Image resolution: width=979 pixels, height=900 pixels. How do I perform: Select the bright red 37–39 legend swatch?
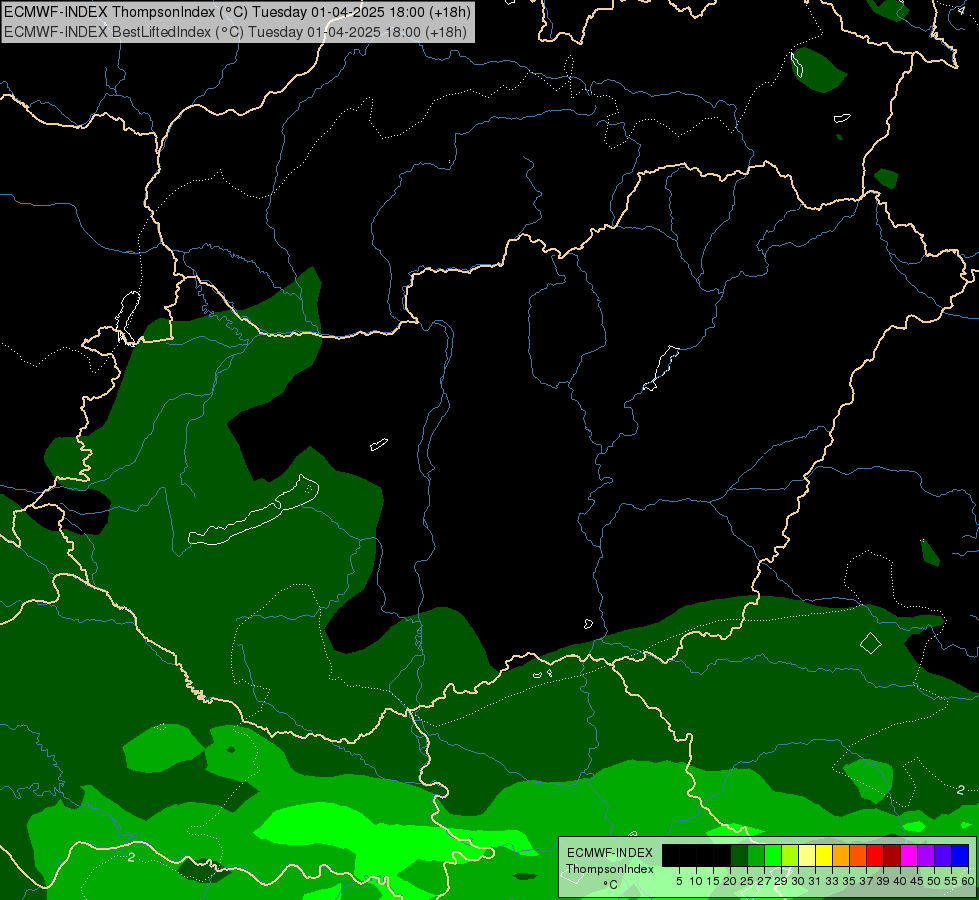(875, 855)
